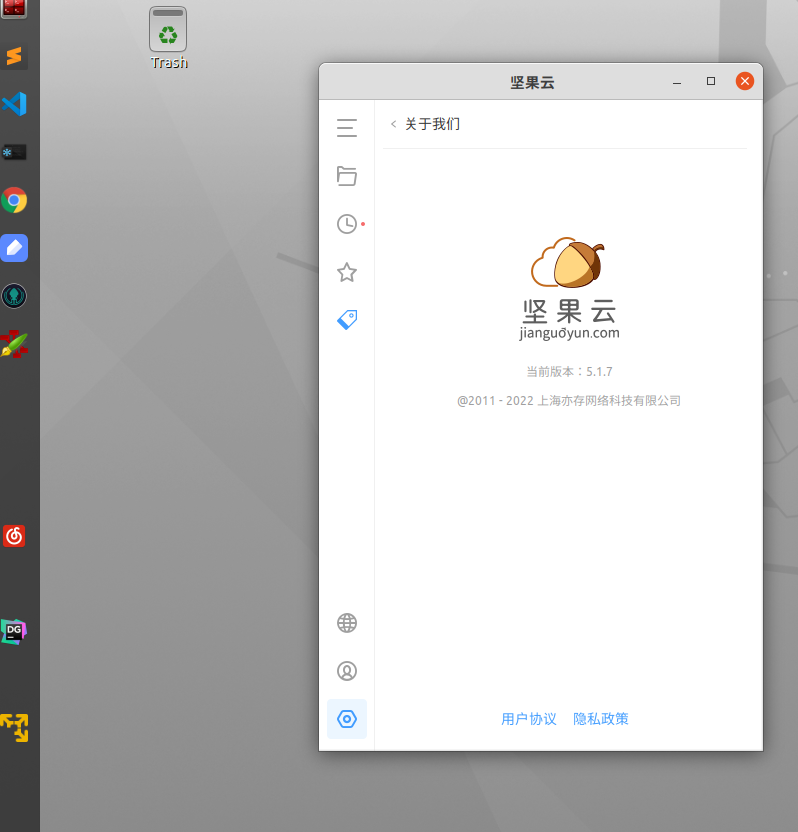Open the red app at dock top

tap(14, 8)
